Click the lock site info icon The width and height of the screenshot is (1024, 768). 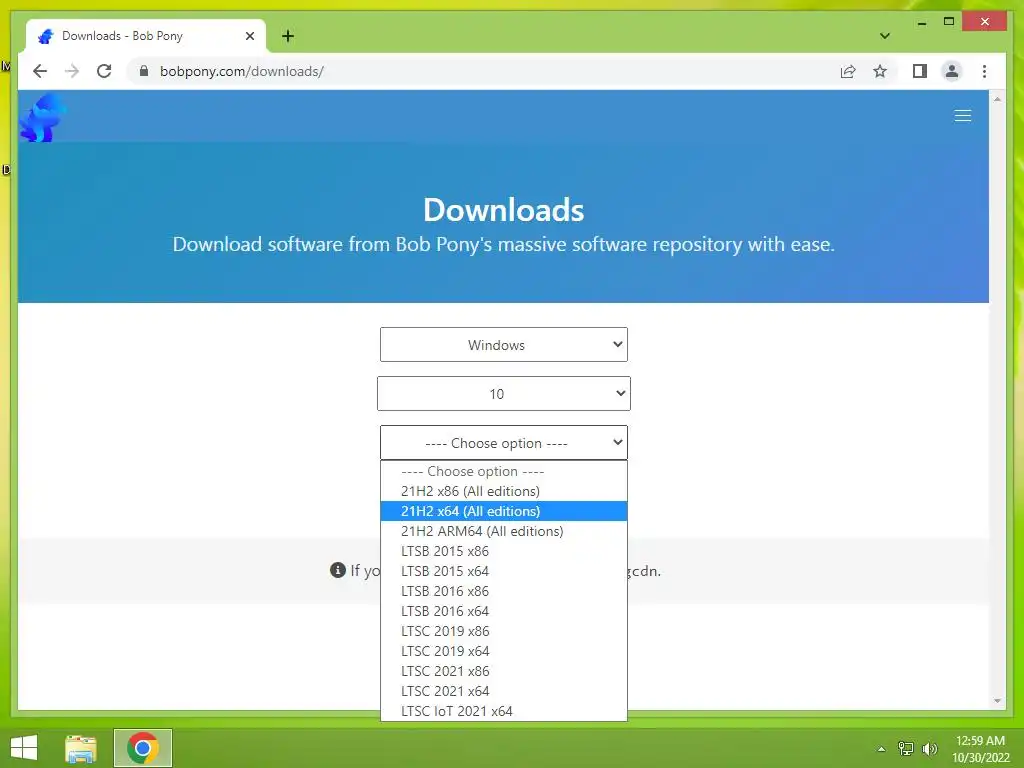pyautogui.click(x=144, y=71)
